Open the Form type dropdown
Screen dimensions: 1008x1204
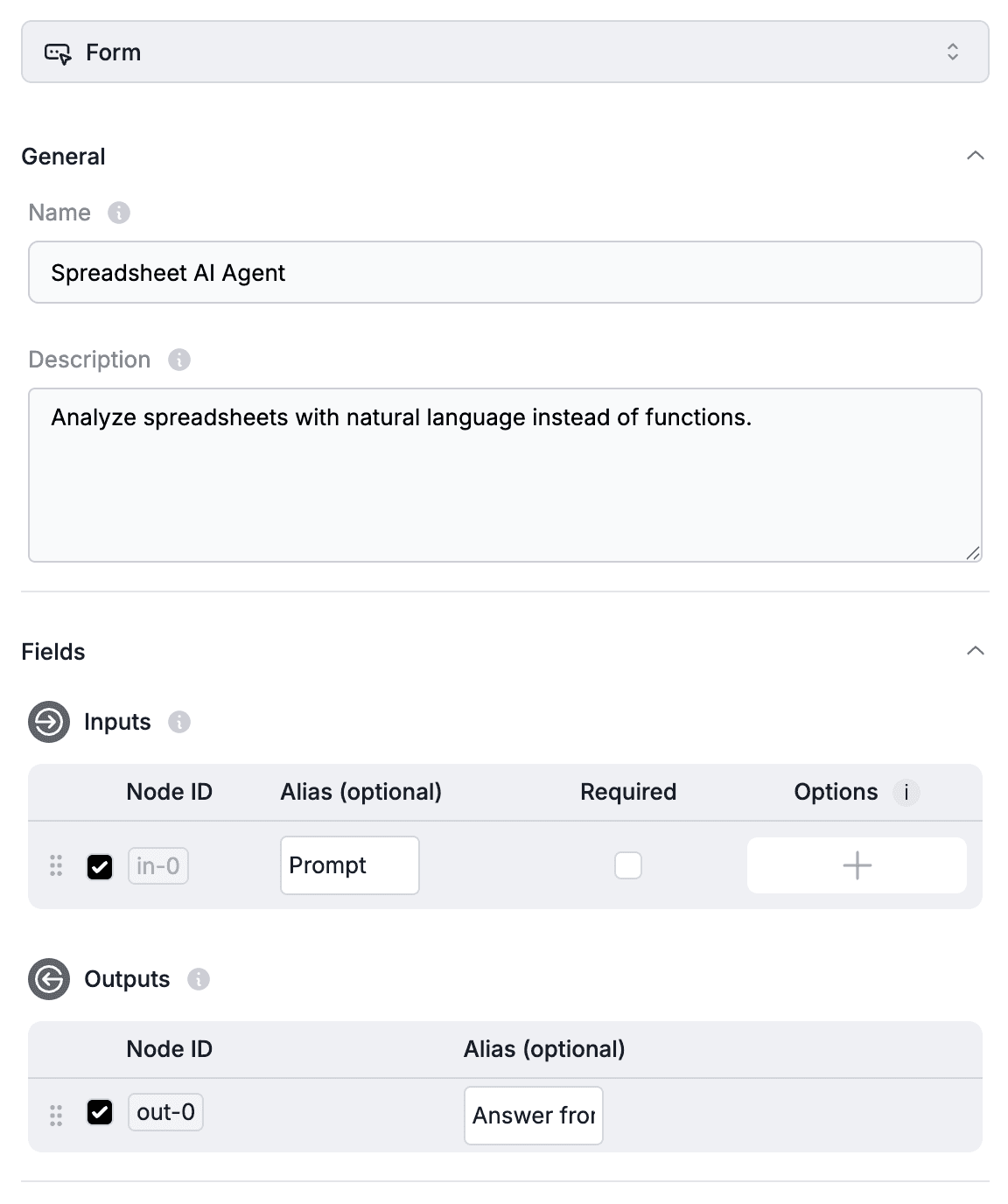click(505, 52)
